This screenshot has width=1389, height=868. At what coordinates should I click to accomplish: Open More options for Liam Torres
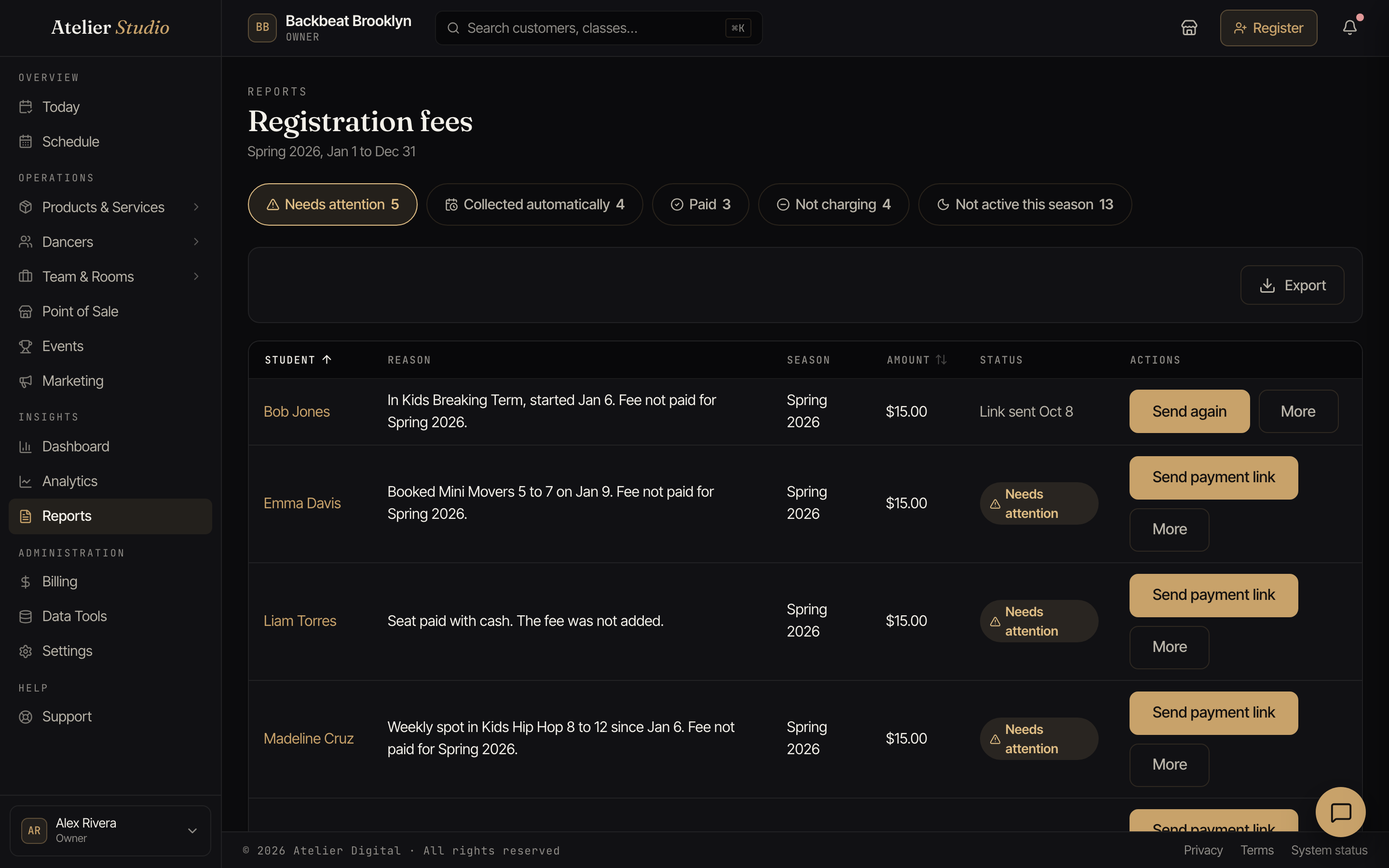coord(1169,647)
